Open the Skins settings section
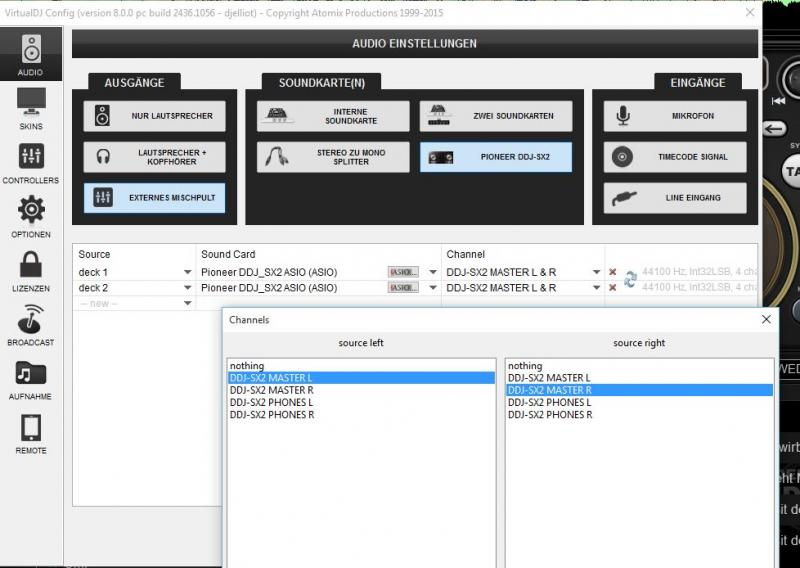The image size is (800, 568). [31, 108]
